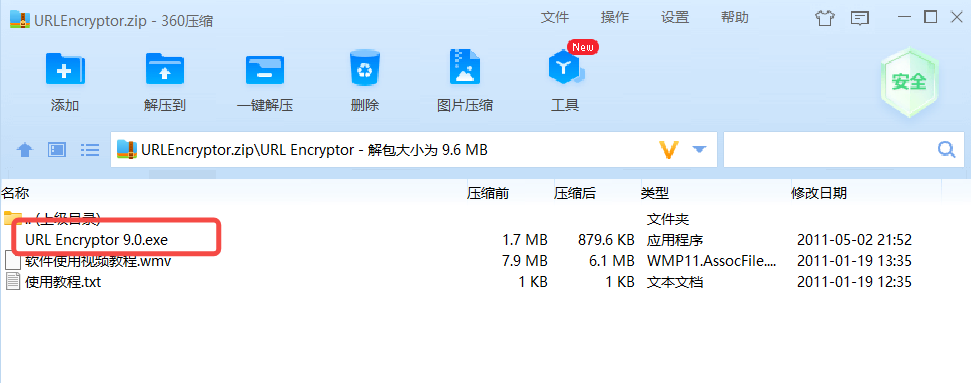The height and width of the screenshot is (383, 971).
Task: Expand the path history dropdown arrow
Action: coord(700,149)
